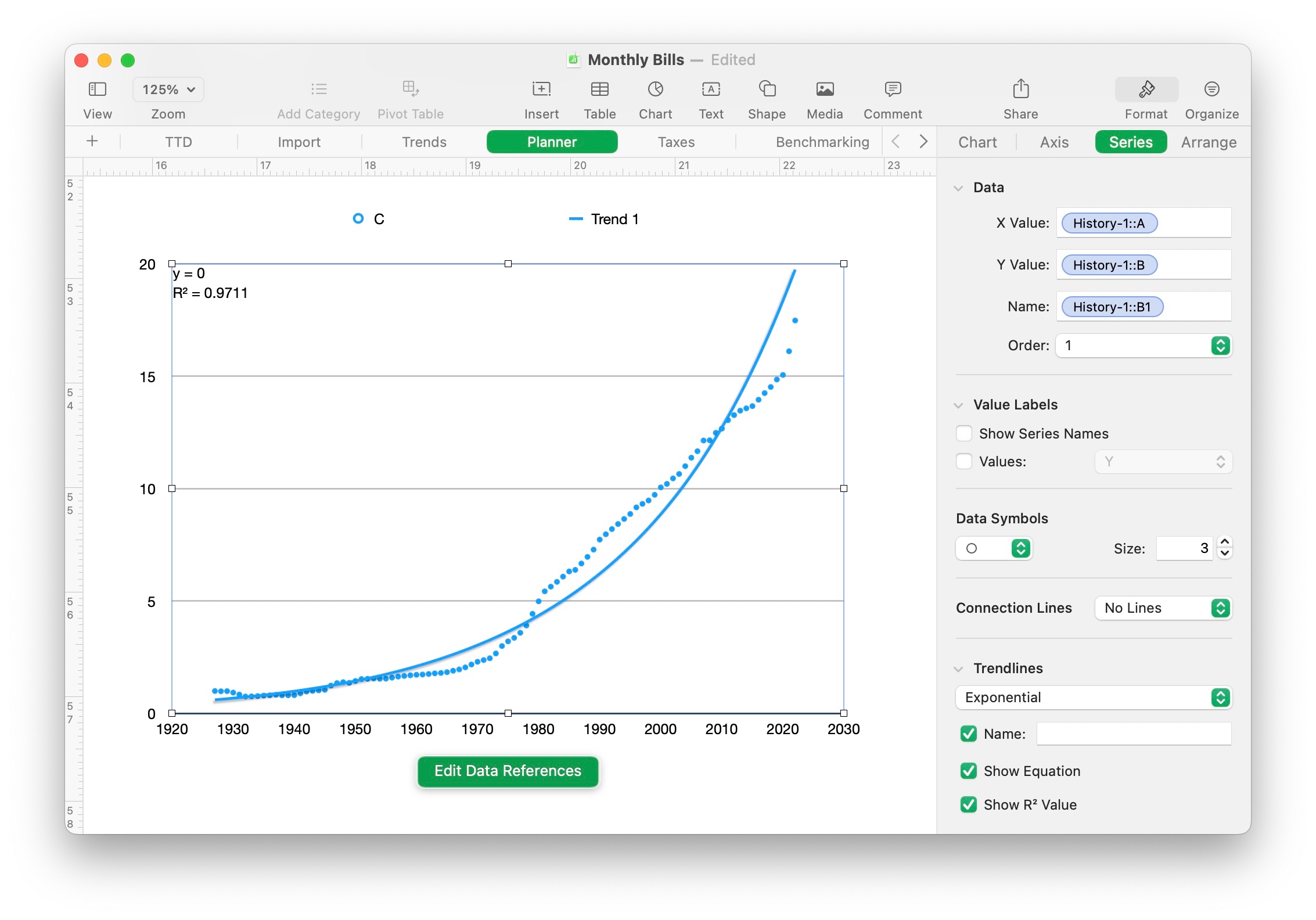Viewport: 1316px width, 920px height.
Task: Add a Text box from toolbar
Action: coord(711,89)
